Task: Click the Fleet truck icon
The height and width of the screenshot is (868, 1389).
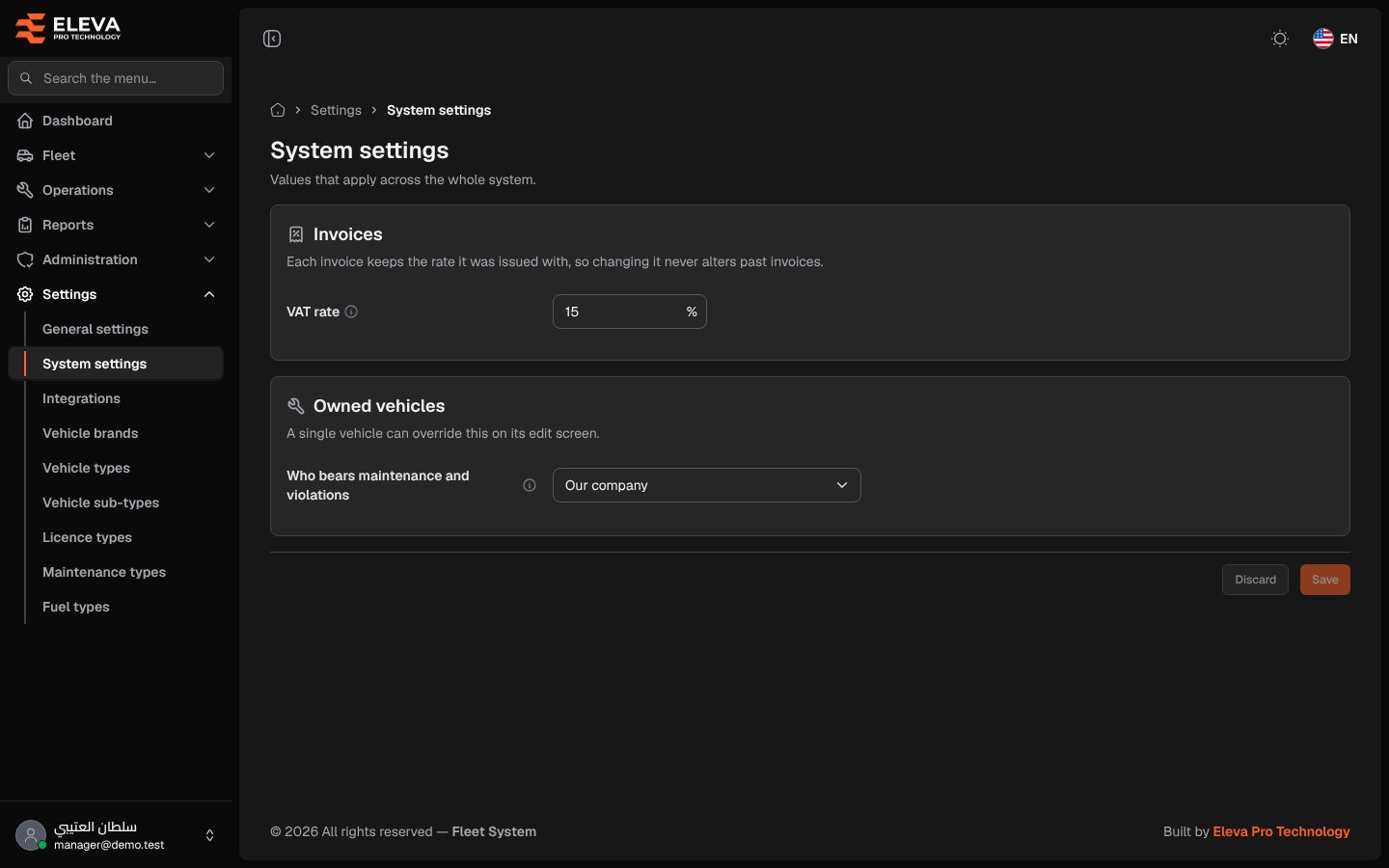Action: point(25,155)
